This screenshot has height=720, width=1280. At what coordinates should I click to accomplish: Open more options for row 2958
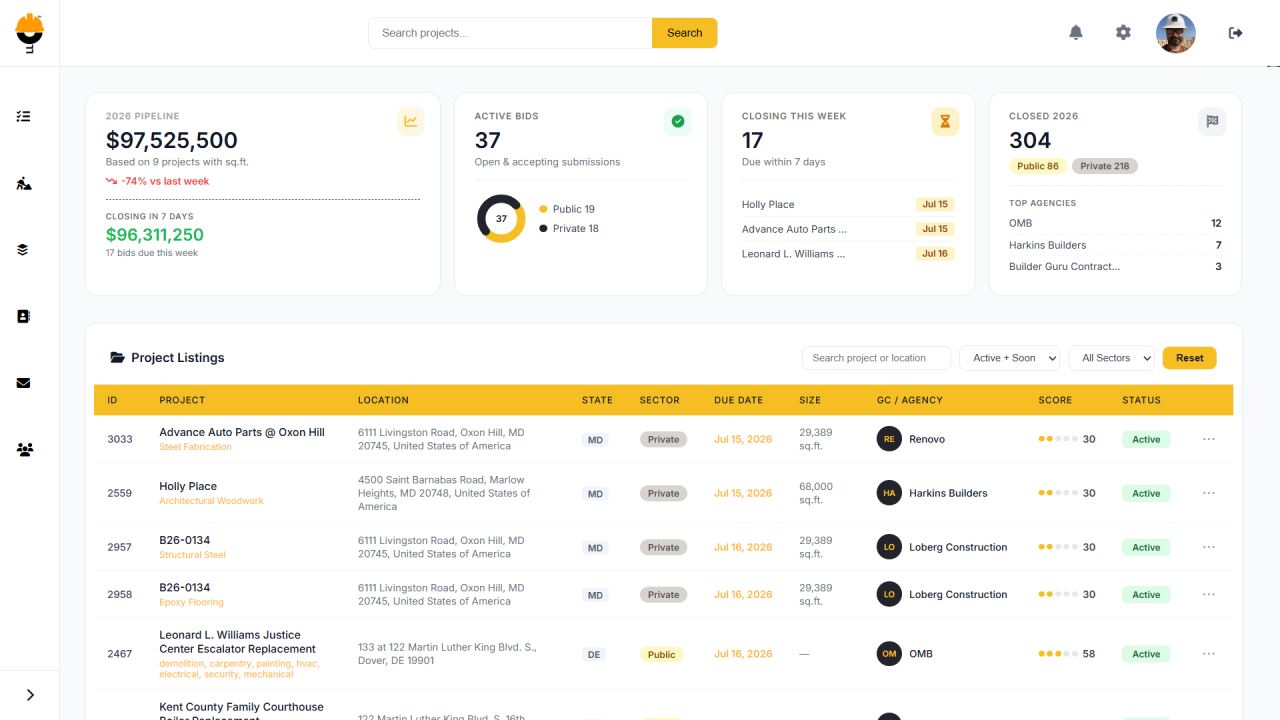point(1209,594)
